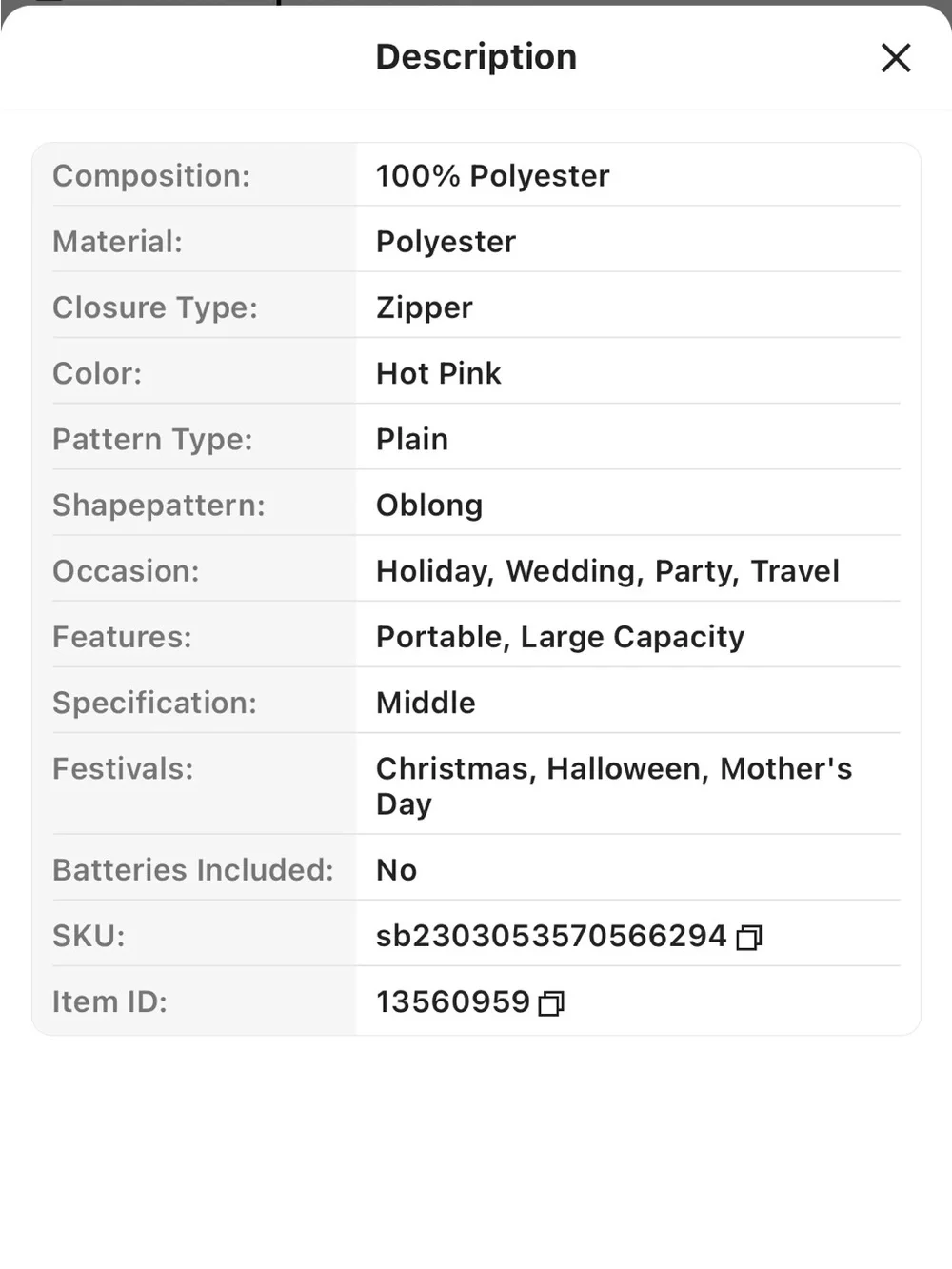Tap the Specification Middle value
This screenshot has height=1269, width=952.
(x=426, y=703)
